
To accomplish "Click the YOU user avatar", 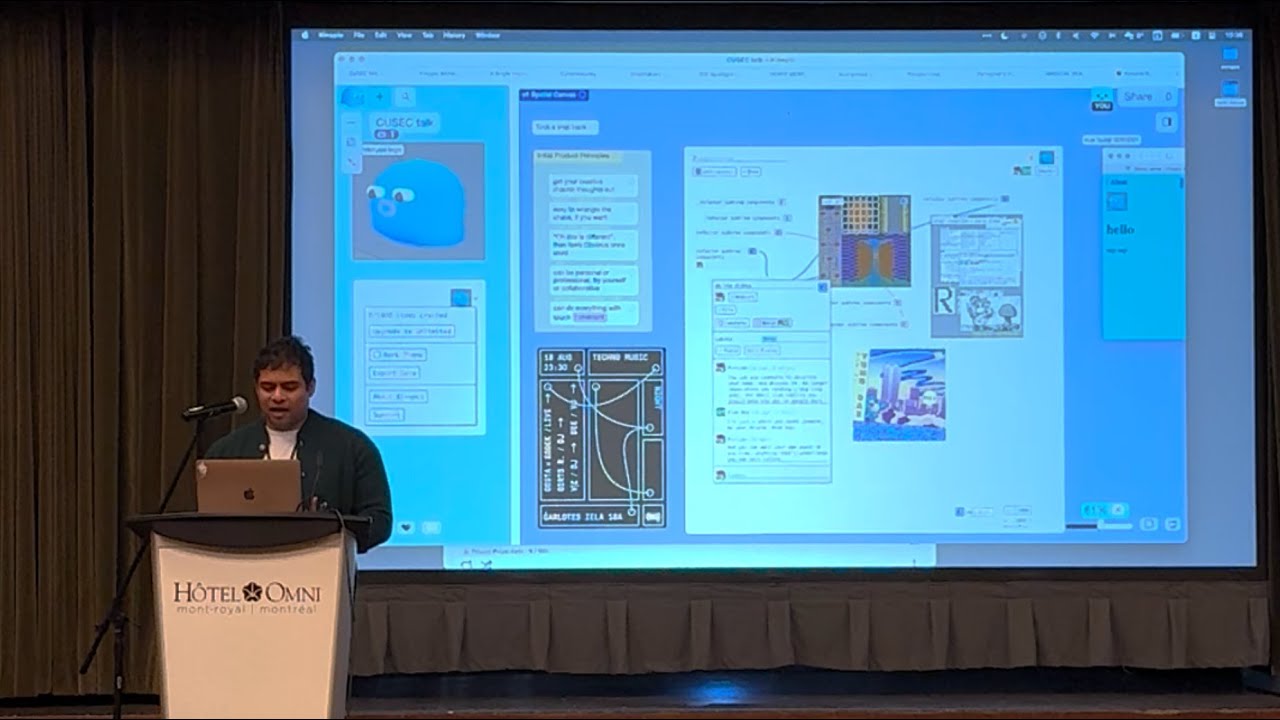I will (x=1102, y=98).
